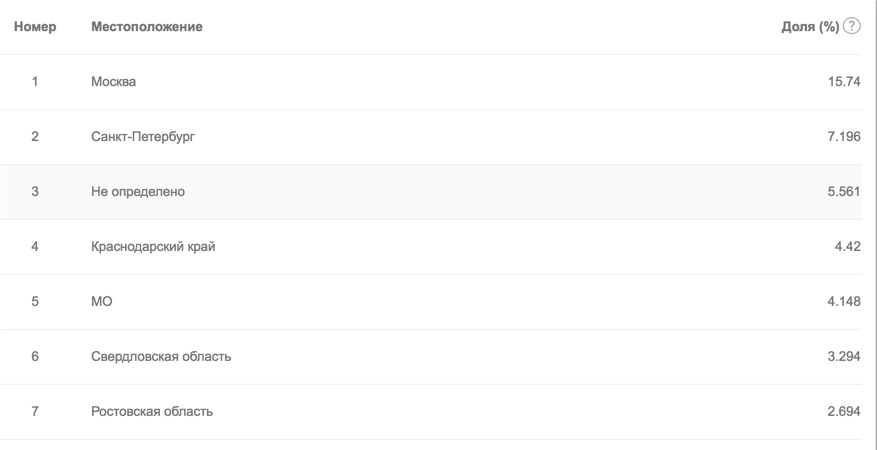The height and width of the screenshot is (450, 877).
Task: Click row number 1 cell
Action: tap(35, 82)
